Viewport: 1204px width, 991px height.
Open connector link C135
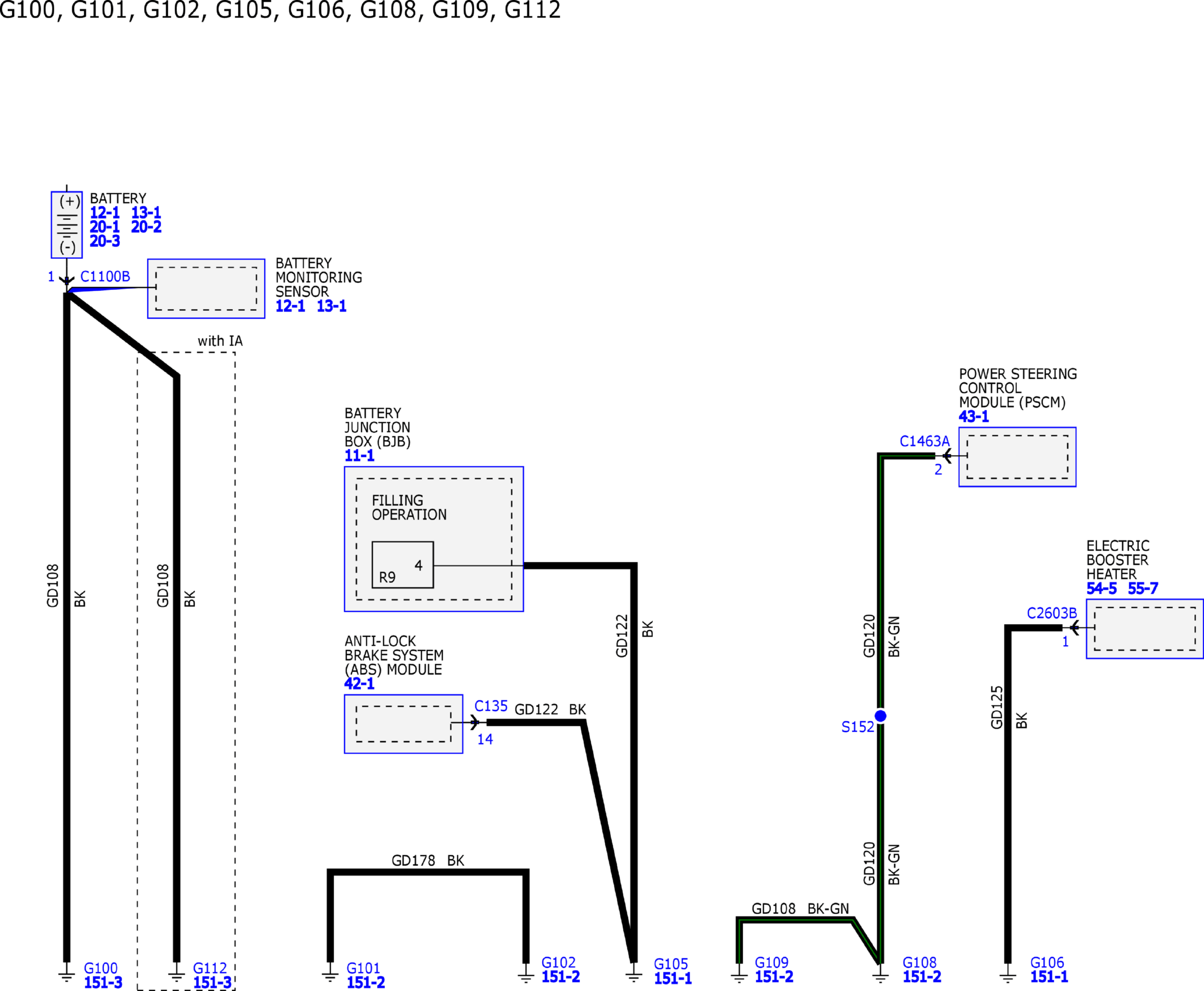point(491,706)
